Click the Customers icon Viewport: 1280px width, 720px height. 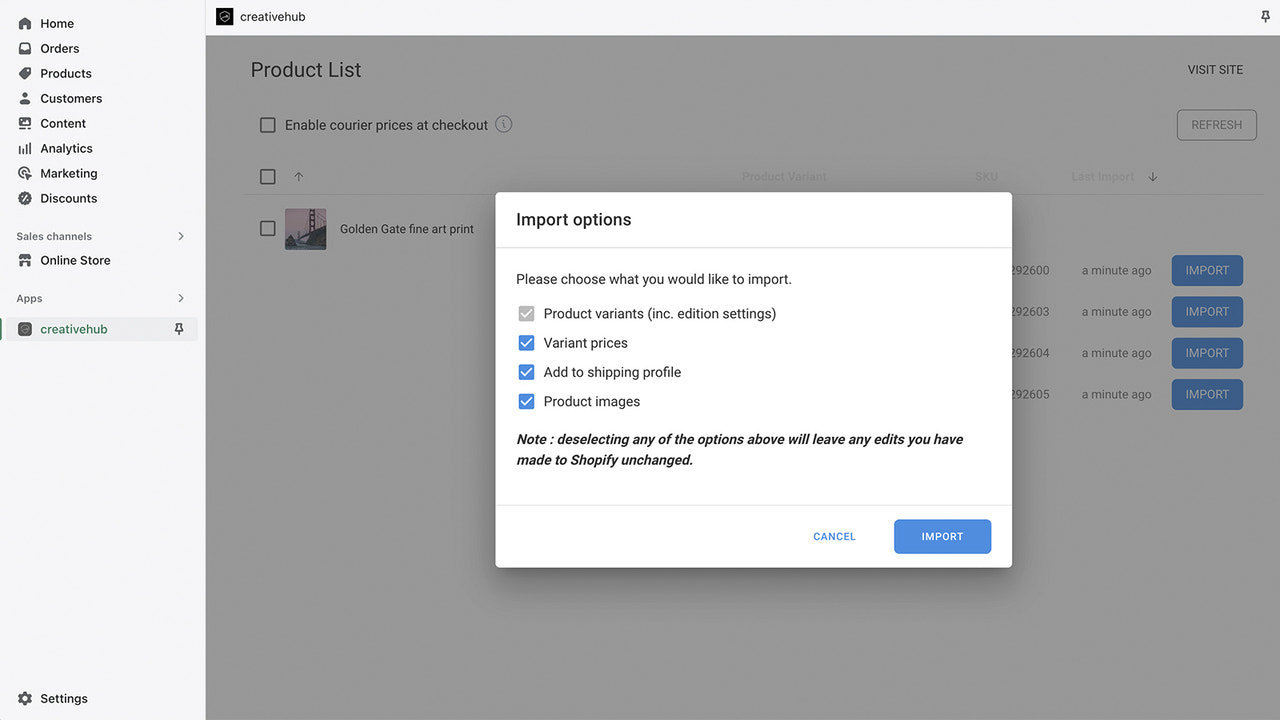(x=24, y=98)
